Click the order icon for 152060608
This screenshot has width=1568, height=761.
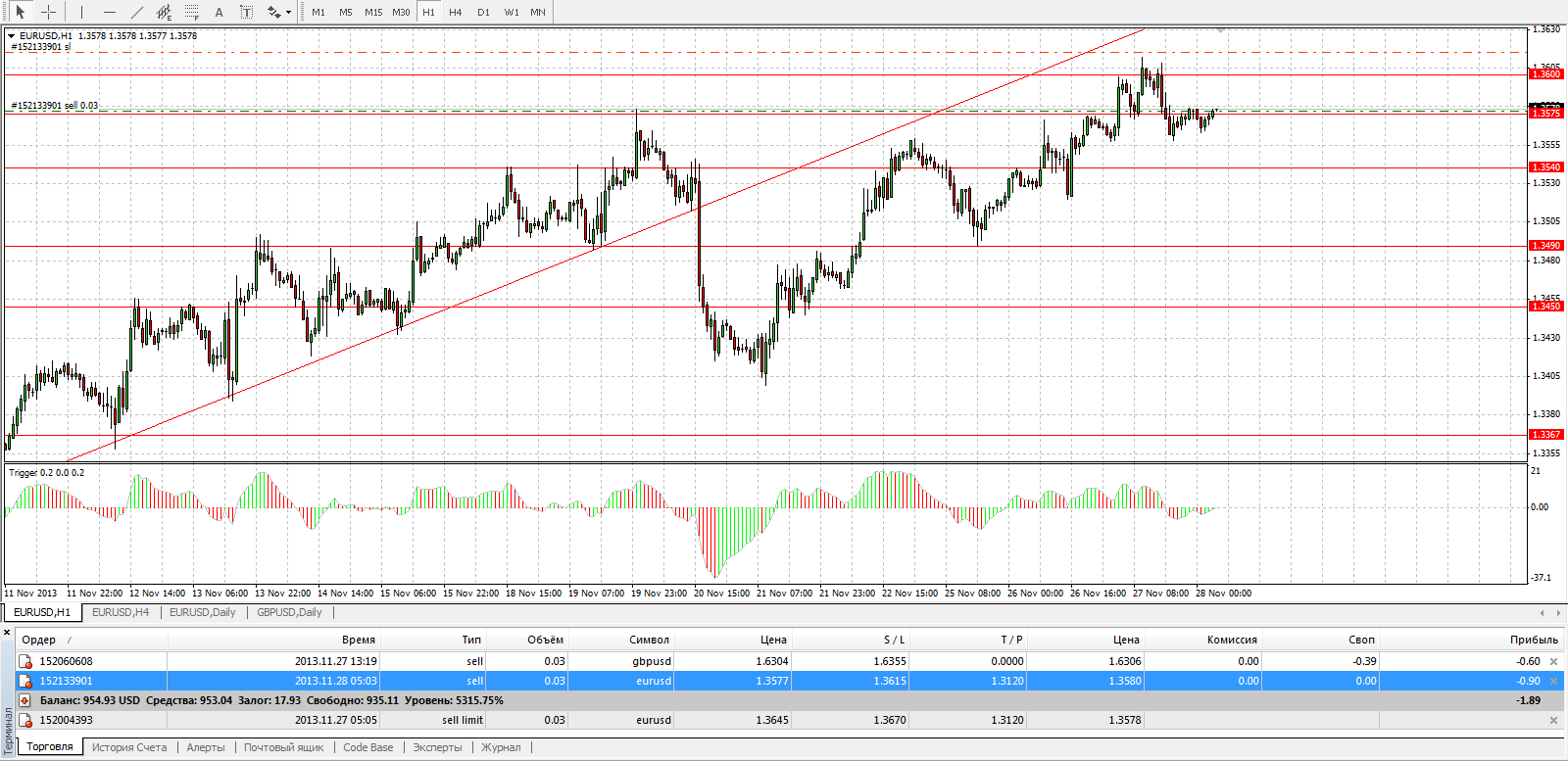coord(26,661)
